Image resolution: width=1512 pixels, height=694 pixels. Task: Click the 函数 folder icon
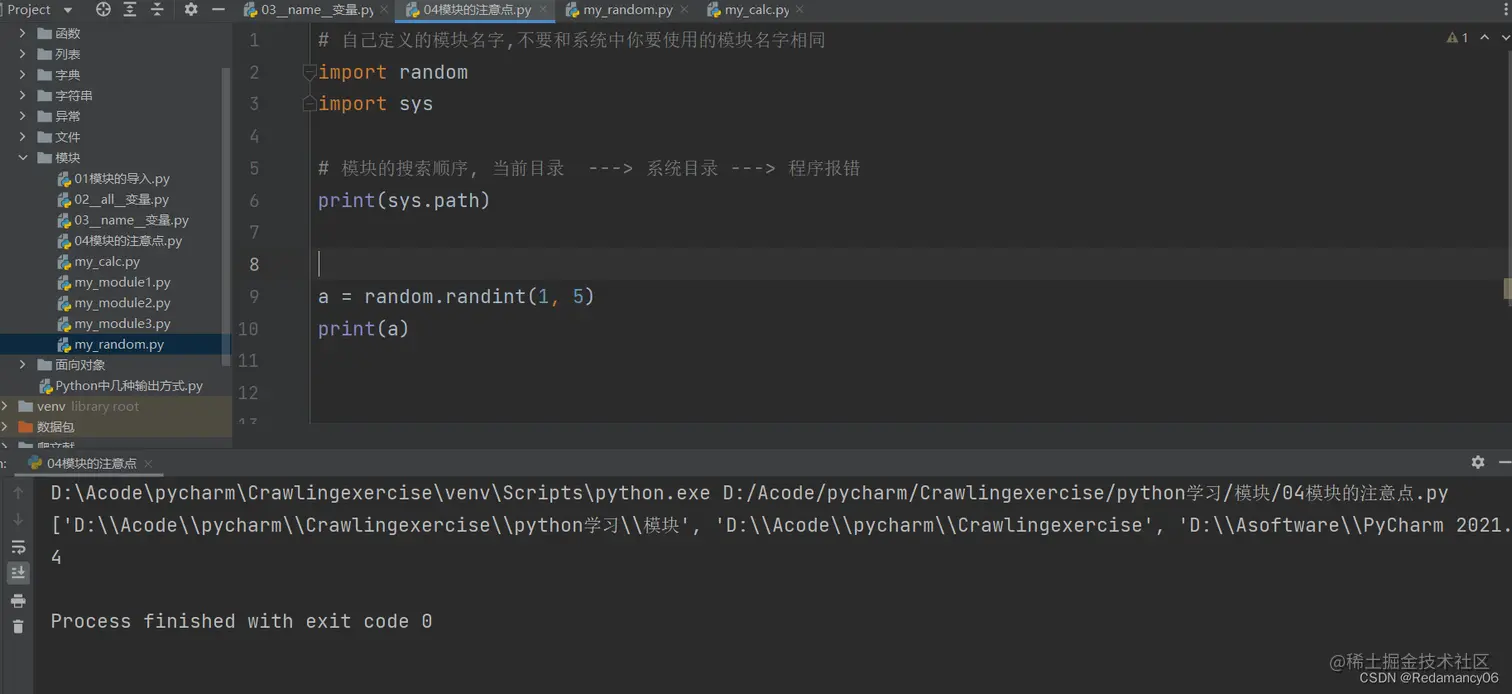point(44,33)
